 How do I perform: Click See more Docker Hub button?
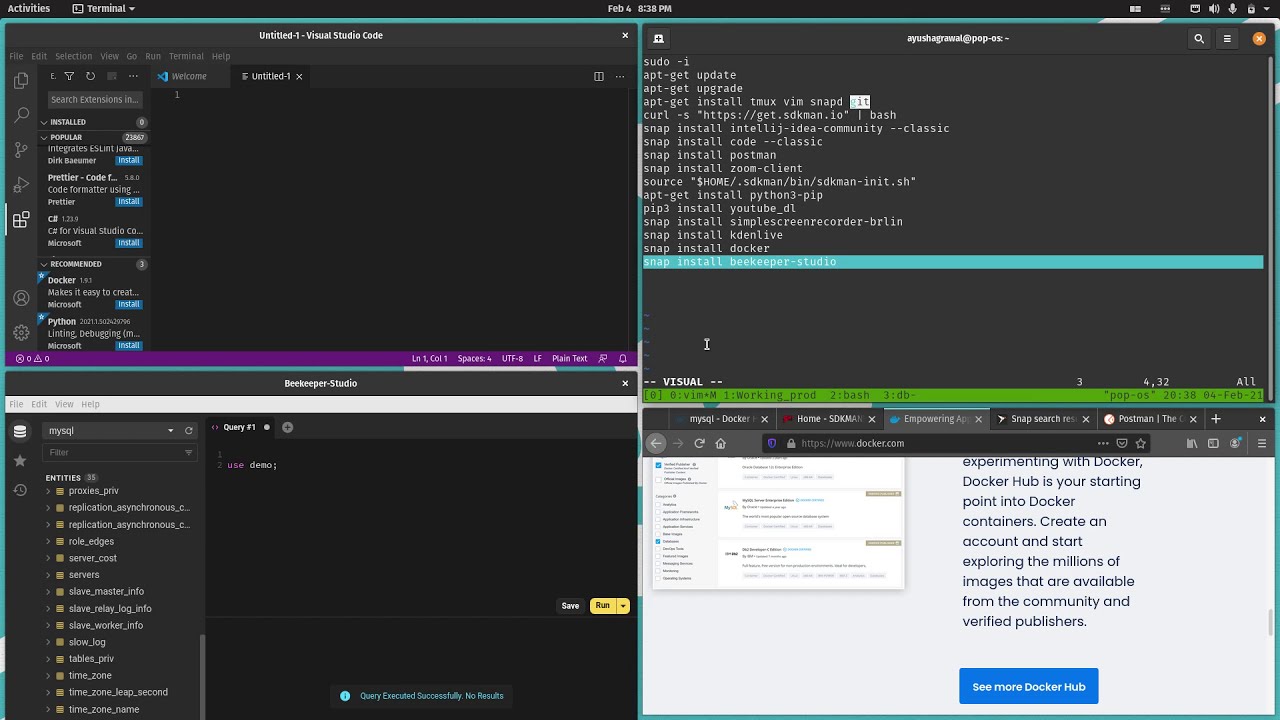[x=1029, y=687]
